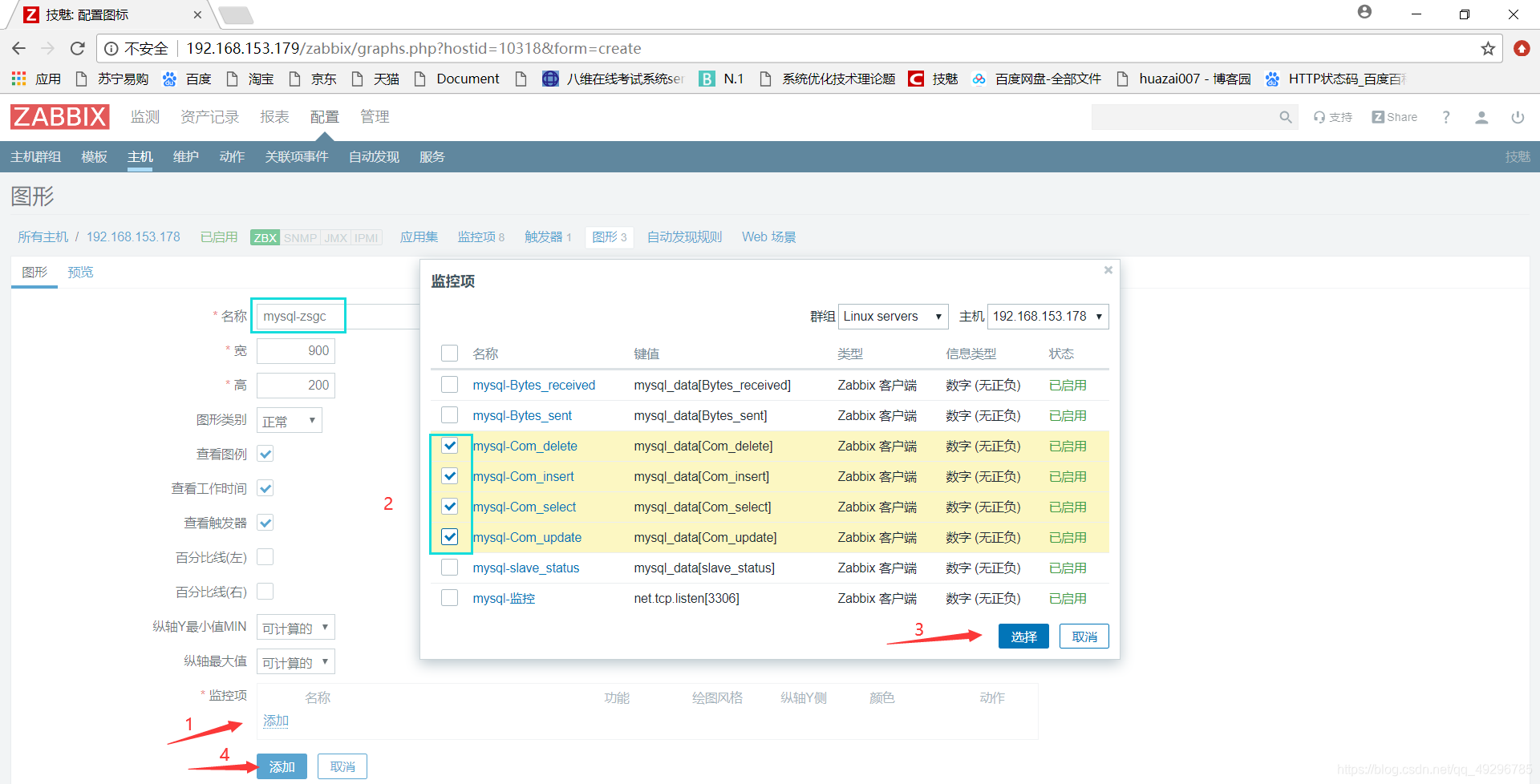Go to 自动发现 submenu
This screenshot has height=784, width=1540.
pos(374,157)
